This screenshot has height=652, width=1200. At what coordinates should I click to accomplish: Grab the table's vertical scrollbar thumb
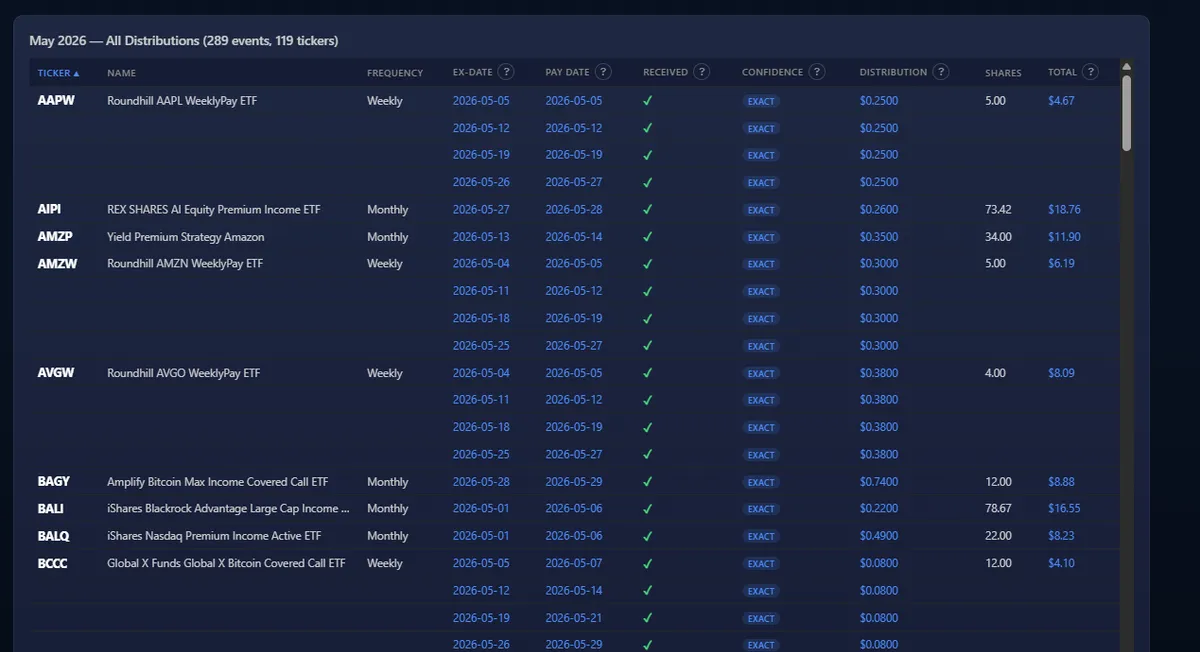pos(1127,113)
